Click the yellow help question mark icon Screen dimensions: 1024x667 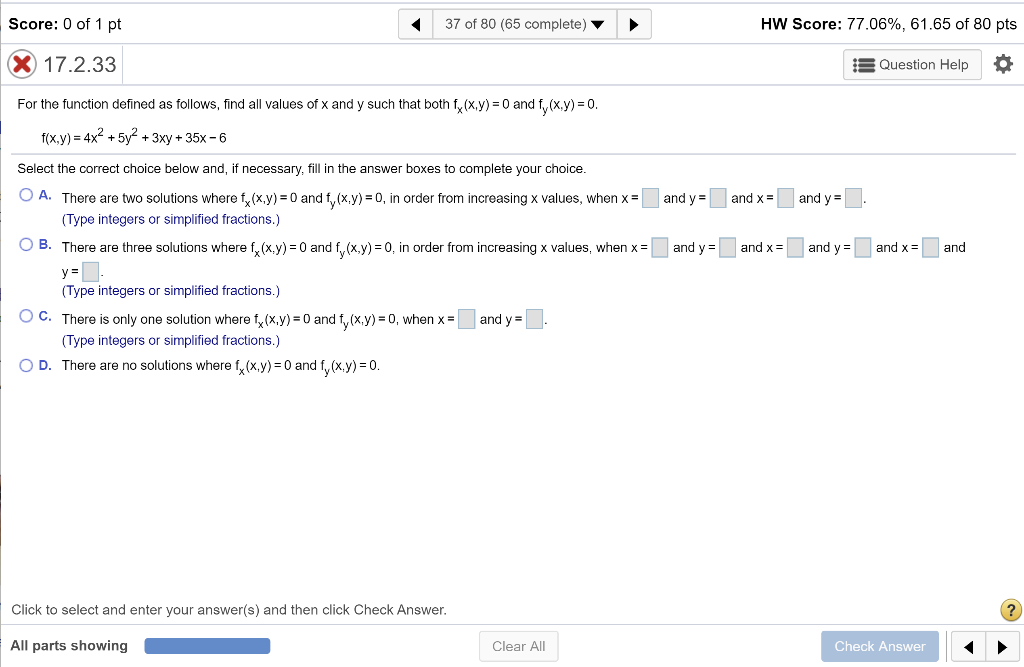(x=1010, y=610)
